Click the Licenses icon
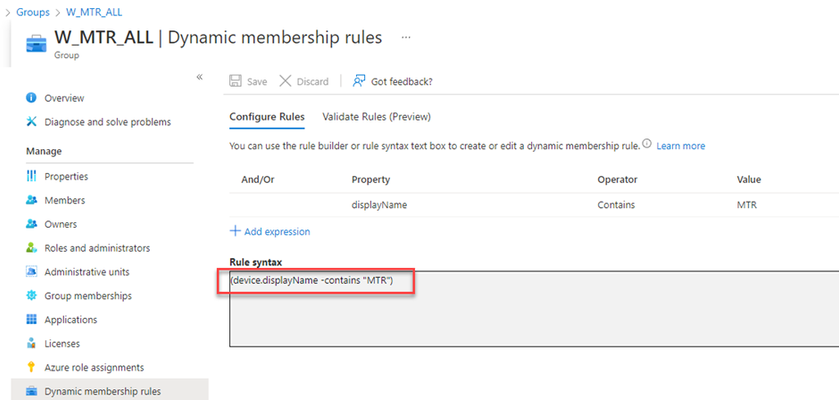Image resolution: width=839 pixels, height=400 pixels. tap(32, 343)
